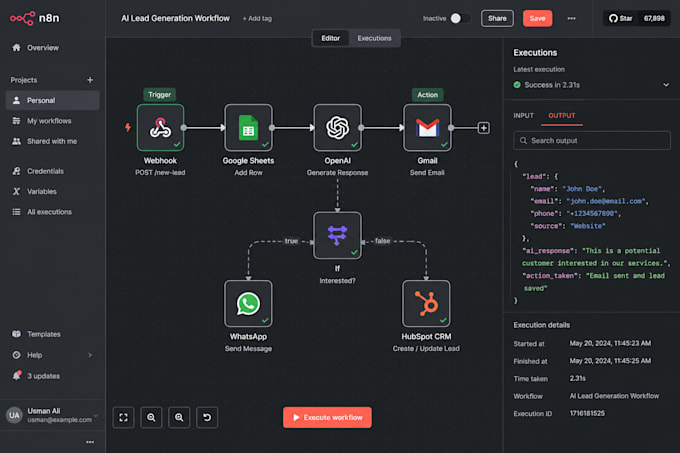Click Create / Update Lead subtitle
The height and width of the screenshot is (453, 680).
pos(426,349)
